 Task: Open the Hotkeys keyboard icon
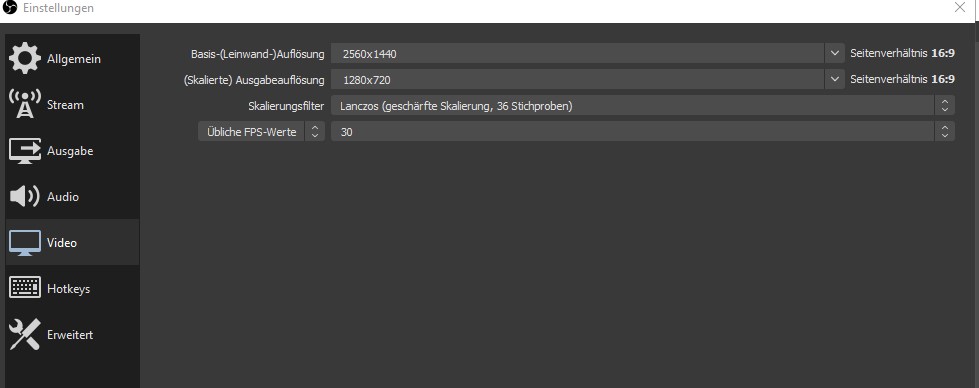click(x=25, y=288)
